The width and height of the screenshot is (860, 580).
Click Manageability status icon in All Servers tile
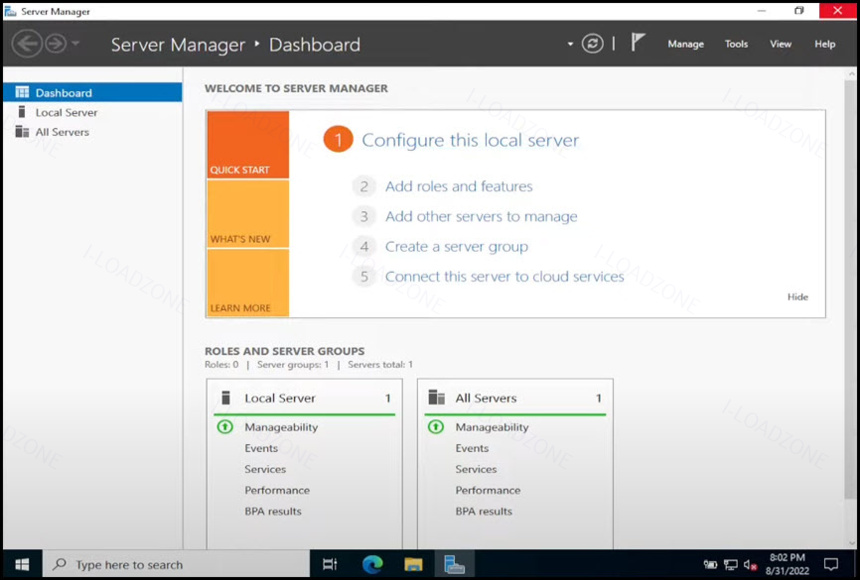click(x=435, y=426)
